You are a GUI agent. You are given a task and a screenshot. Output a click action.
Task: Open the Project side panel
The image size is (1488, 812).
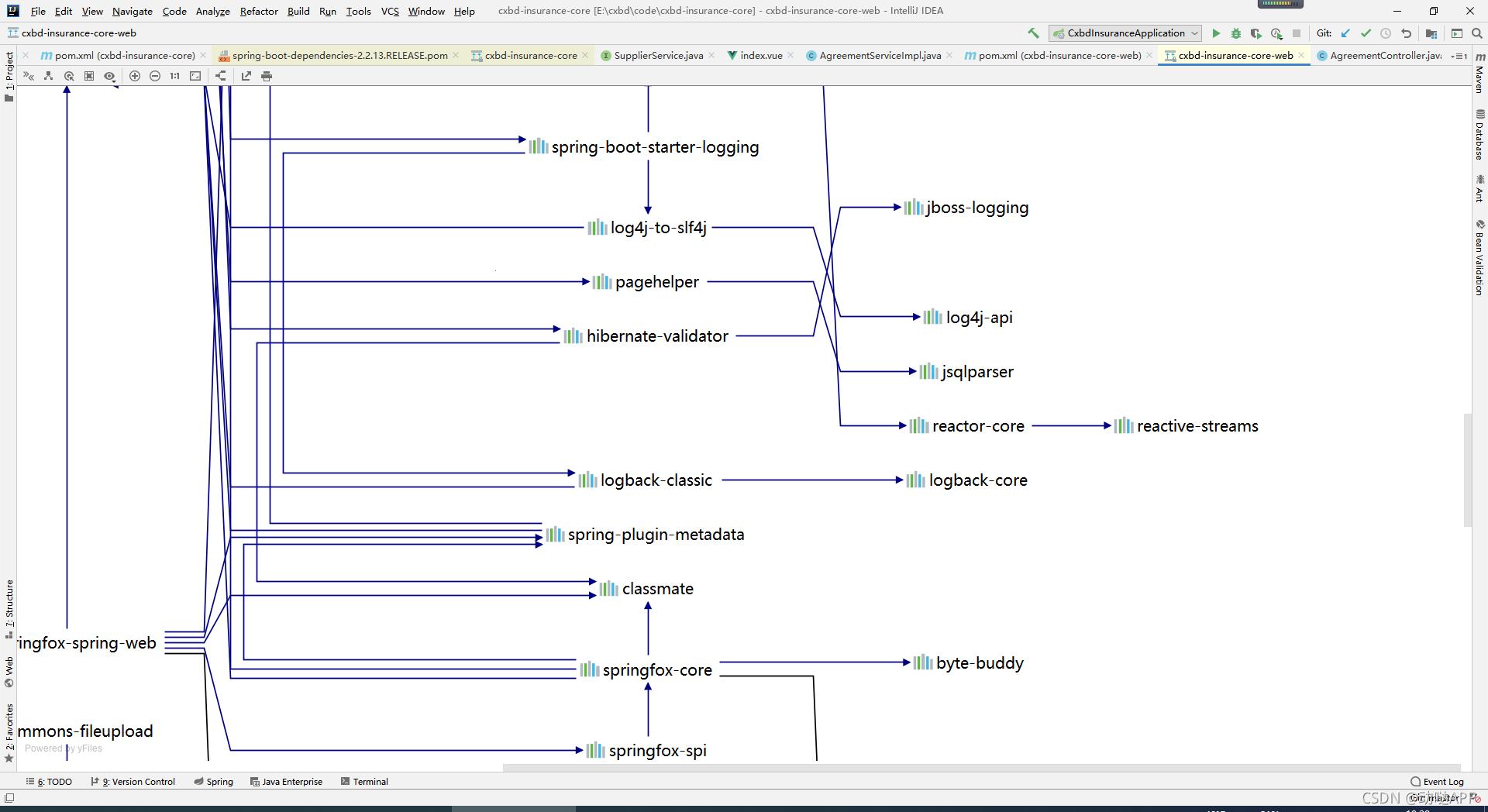9,76
